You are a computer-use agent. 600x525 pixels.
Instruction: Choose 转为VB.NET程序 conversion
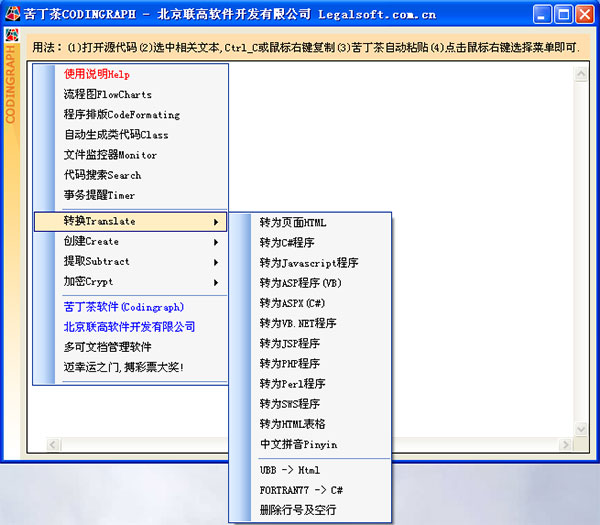click(x=310, y=323)
